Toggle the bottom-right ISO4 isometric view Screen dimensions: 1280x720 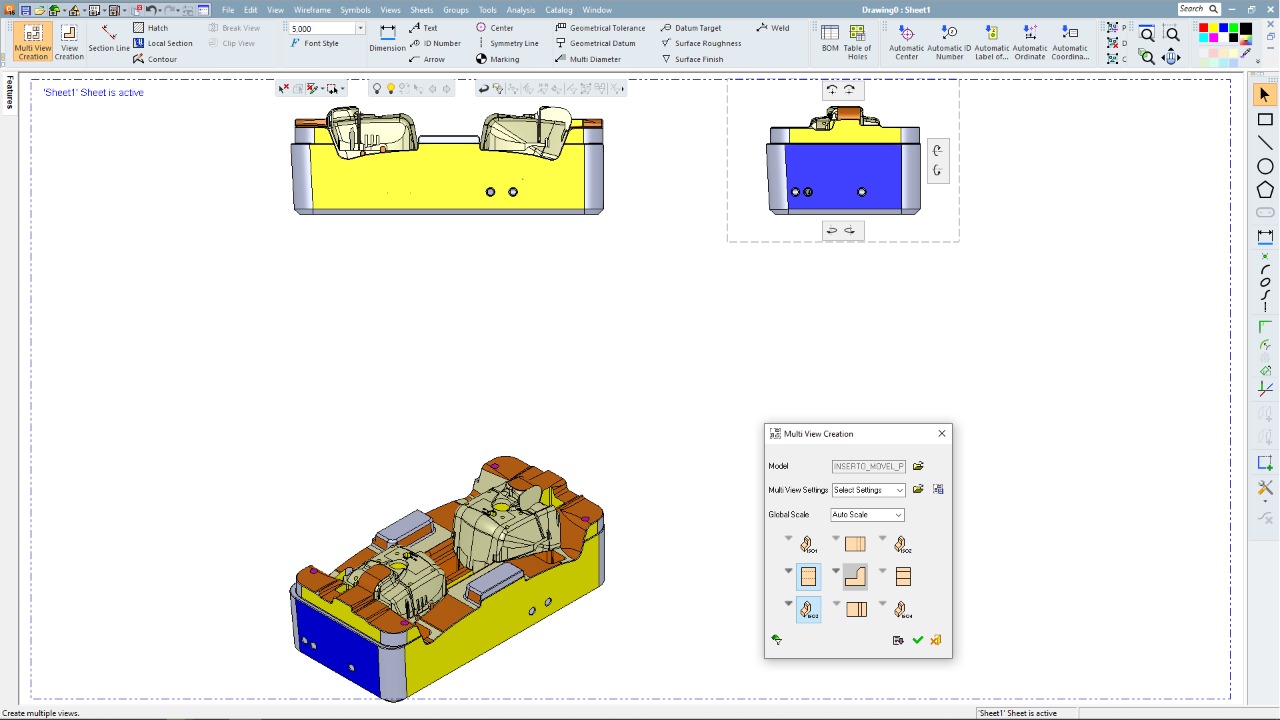coord(902,609)
